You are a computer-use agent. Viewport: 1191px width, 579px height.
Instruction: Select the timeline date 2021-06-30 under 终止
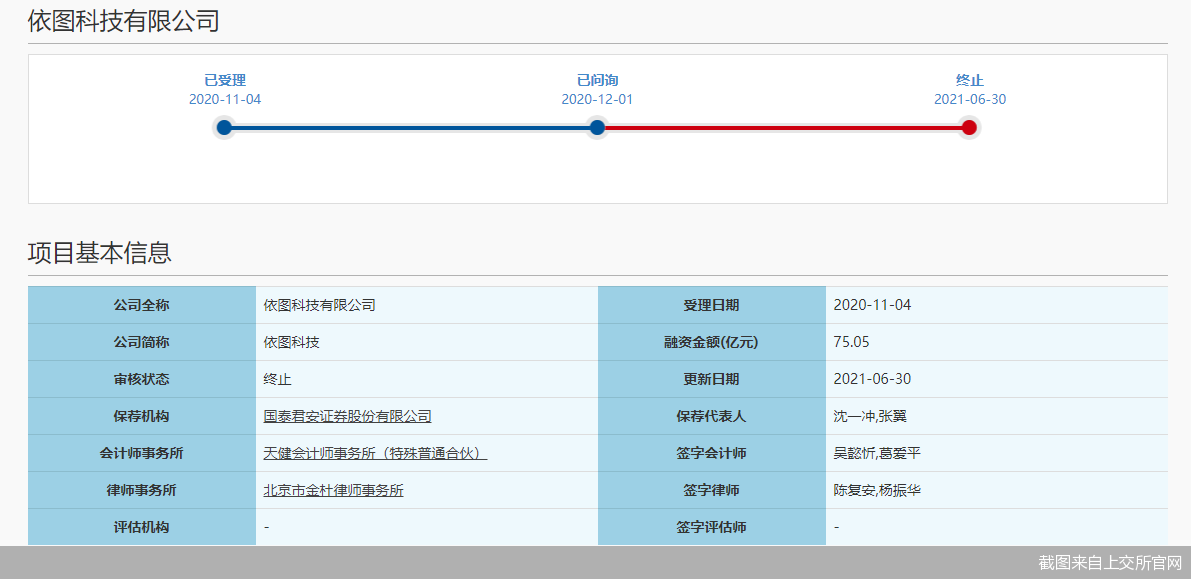[x=970, y=100]
